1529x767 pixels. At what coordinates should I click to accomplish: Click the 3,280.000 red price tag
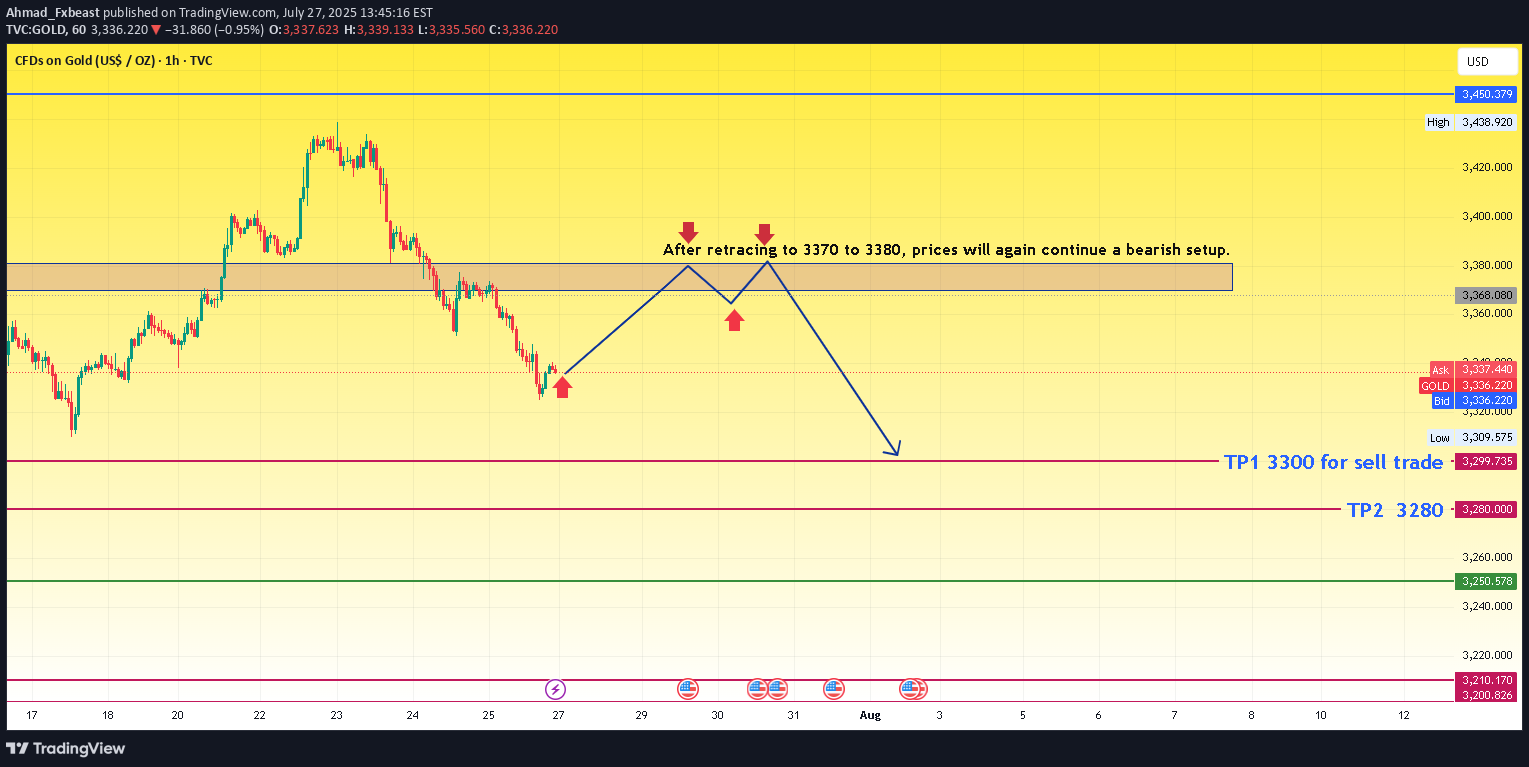click(1488, 509)
